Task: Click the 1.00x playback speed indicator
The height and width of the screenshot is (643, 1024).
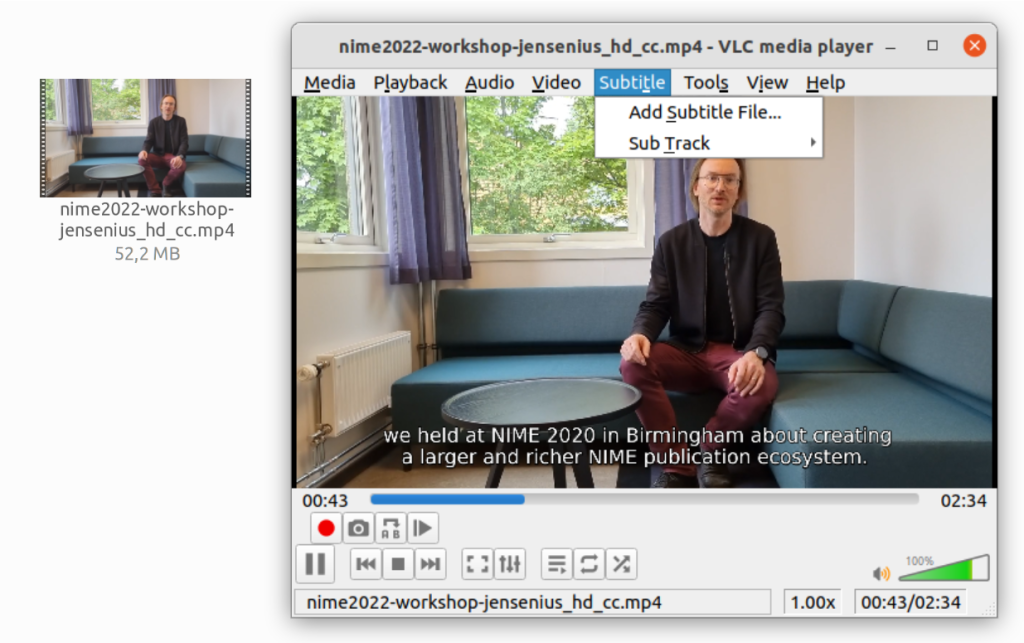Action: pos(812,602)
